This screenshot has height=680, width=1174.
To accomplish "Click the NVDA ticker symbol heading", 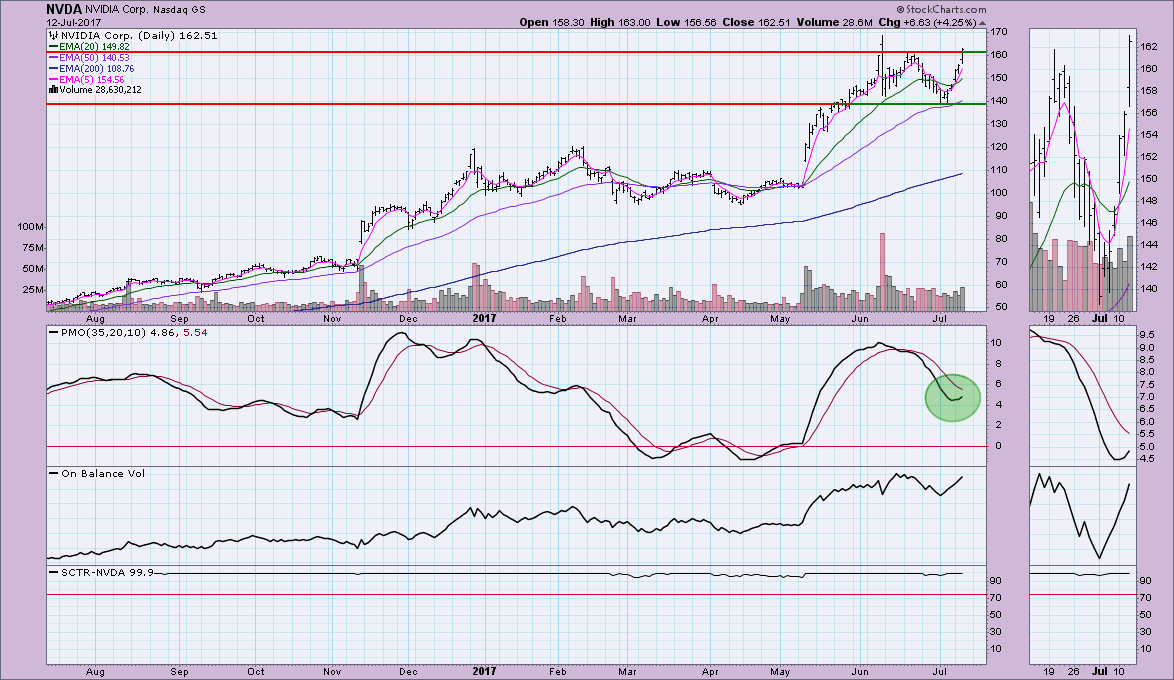I will point(63,10).
